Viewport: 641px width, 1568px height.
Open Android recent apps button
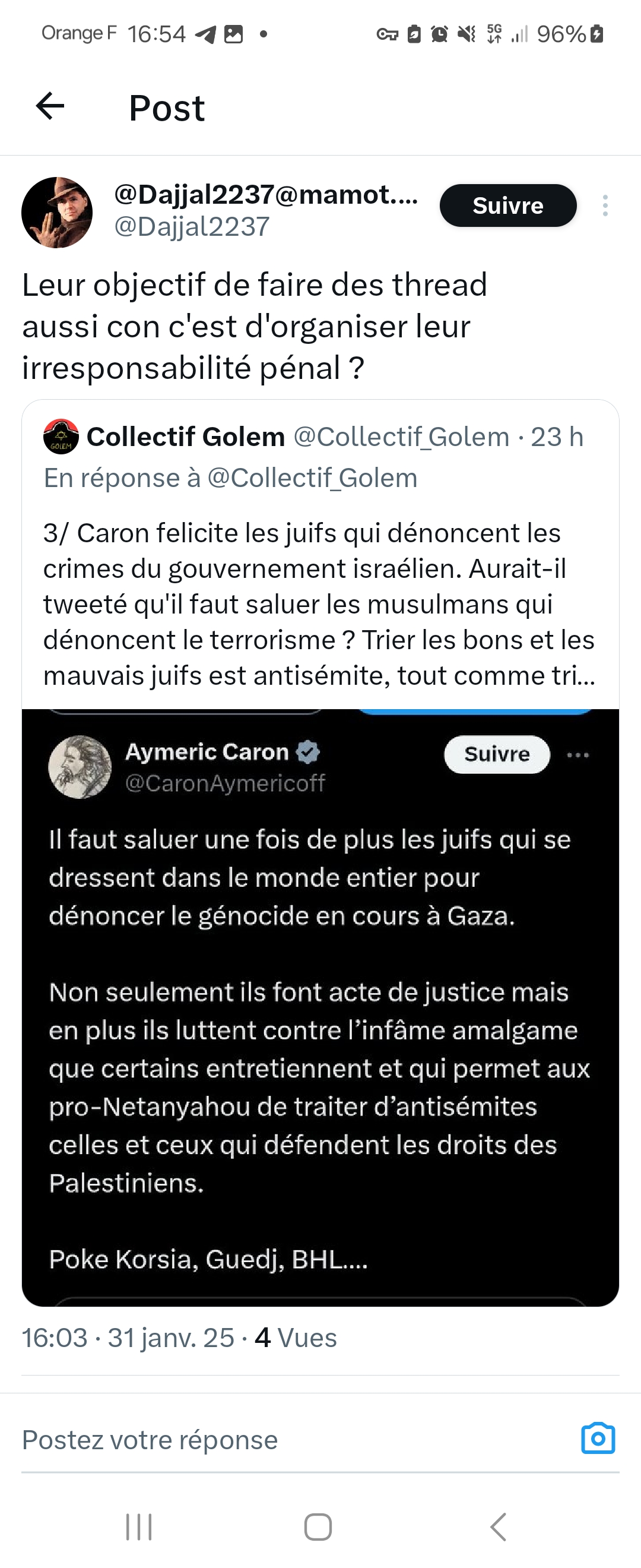click(x=139, y=1526)
